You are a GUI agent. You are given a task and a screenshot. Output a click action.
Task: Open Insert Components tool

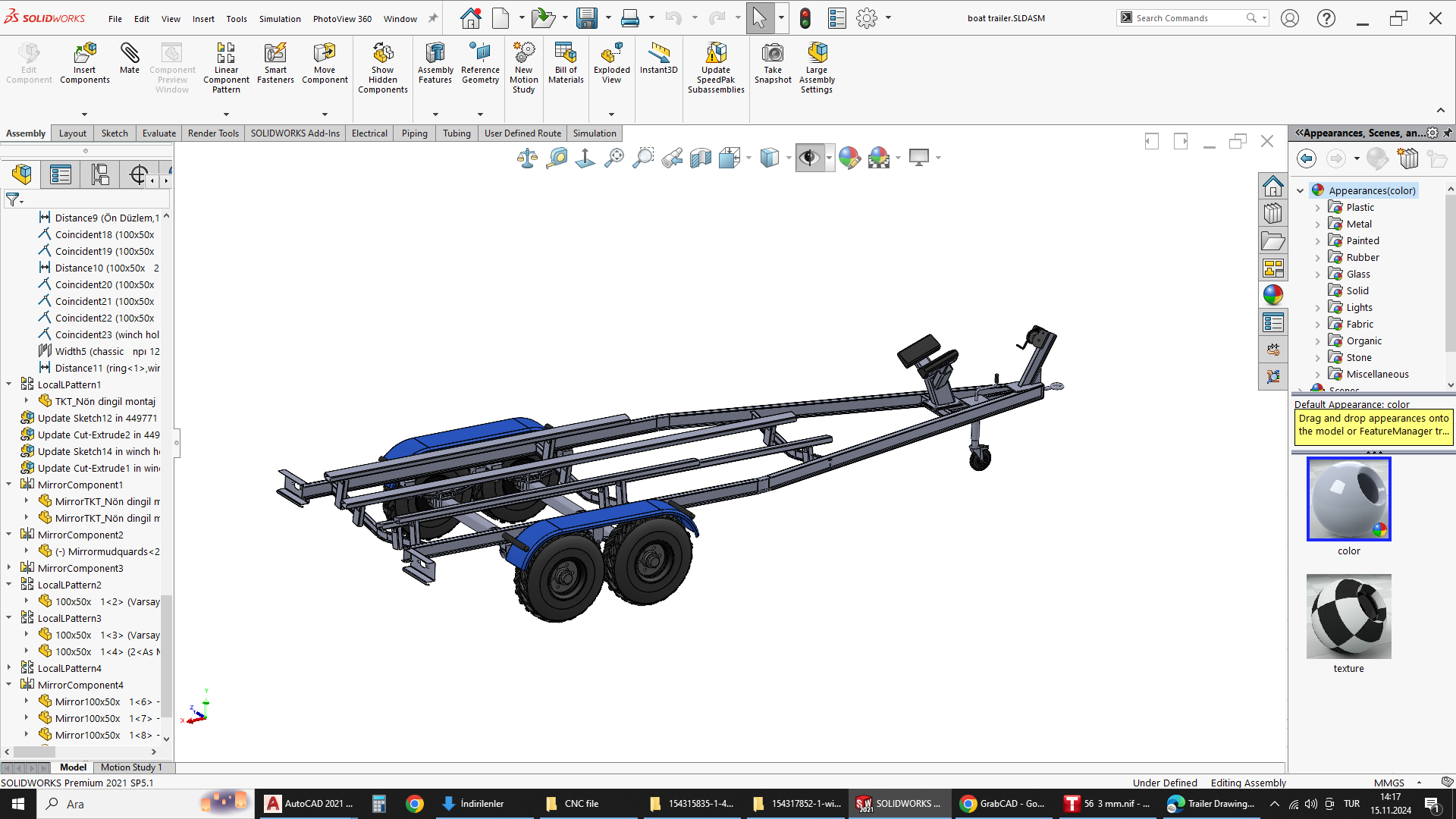click(84, 54)
